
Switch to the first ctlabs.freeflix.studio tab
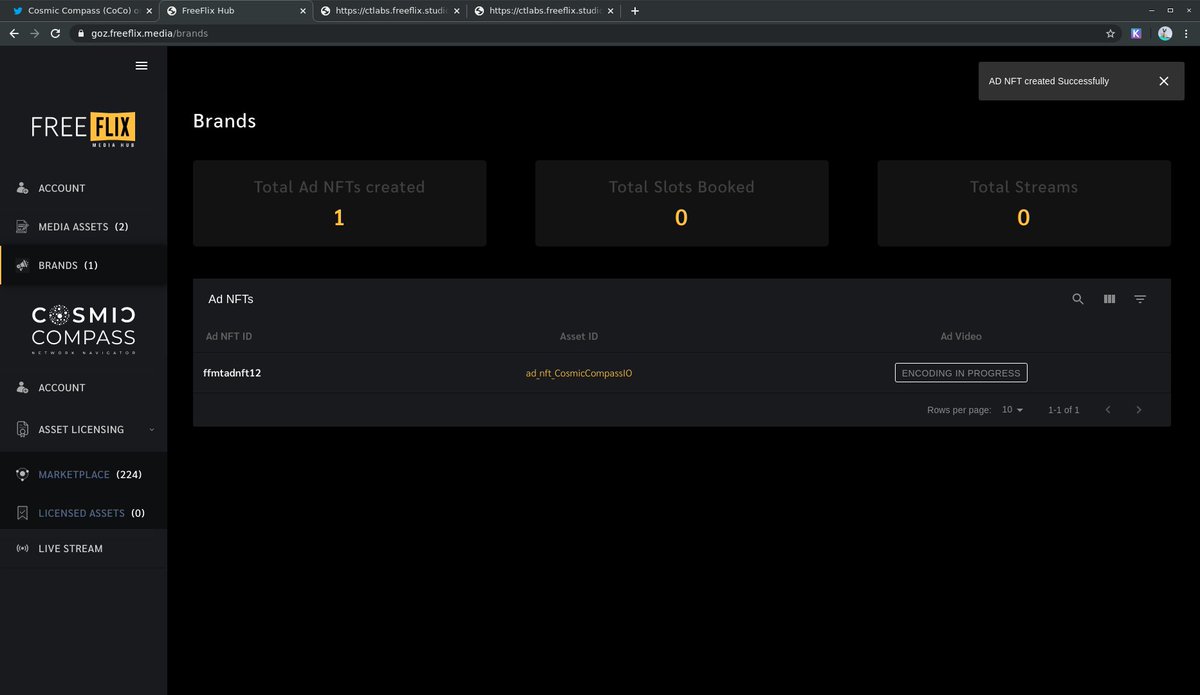click(x=389, y=11)
